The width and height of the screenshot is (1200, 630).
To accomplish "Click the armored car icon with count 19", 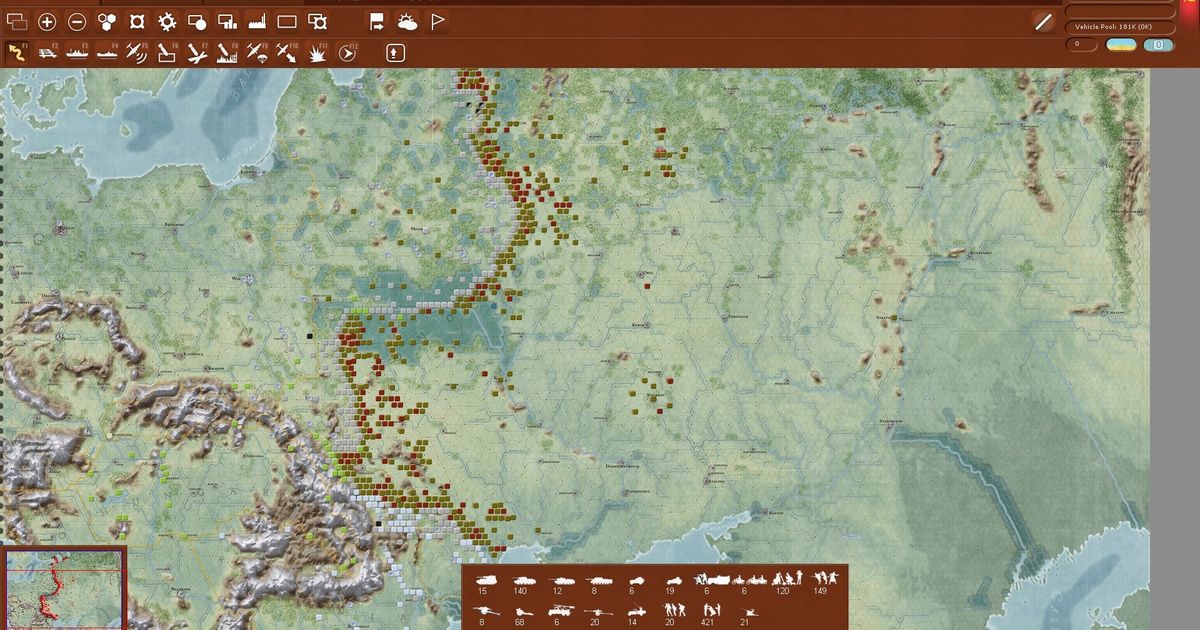I will tap(674, 580).
